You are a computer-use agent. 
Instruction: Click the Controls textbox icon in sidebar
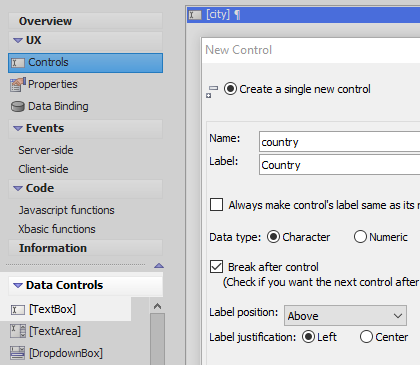tap(18, 63)
